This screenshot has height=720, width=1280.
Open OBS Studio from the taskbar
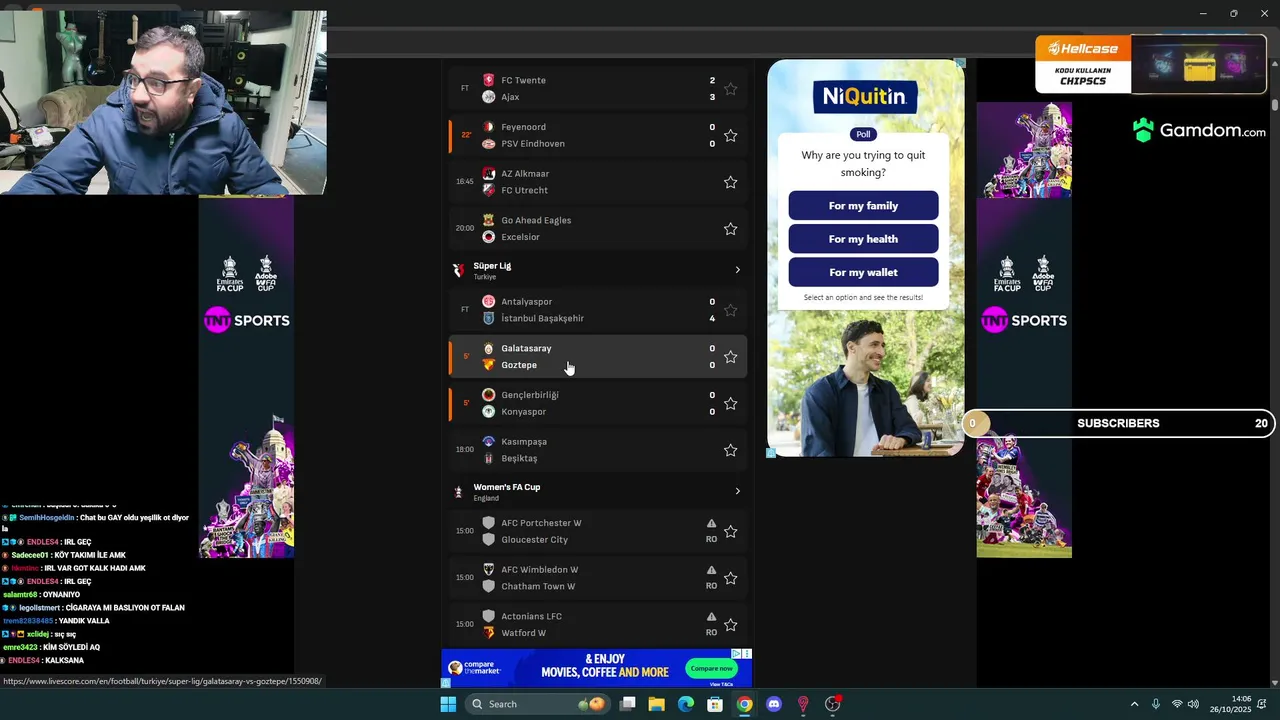(x=832, y=704)
